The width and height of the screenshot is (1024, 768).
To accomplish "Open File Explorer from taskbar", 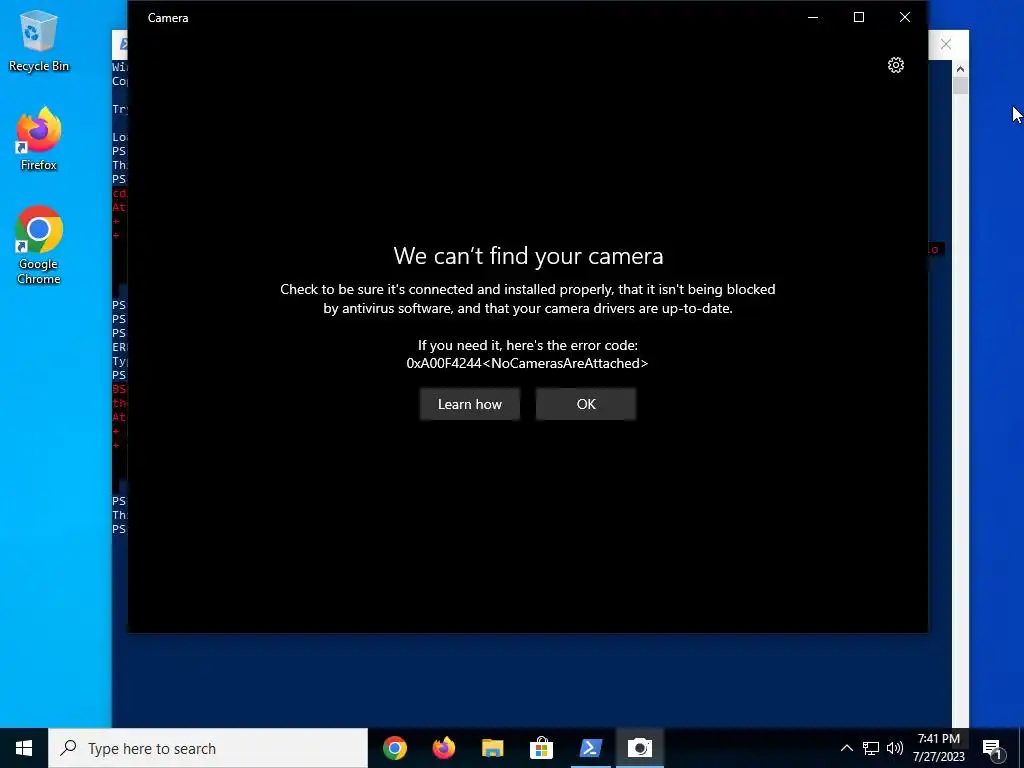I will [492, 748].
